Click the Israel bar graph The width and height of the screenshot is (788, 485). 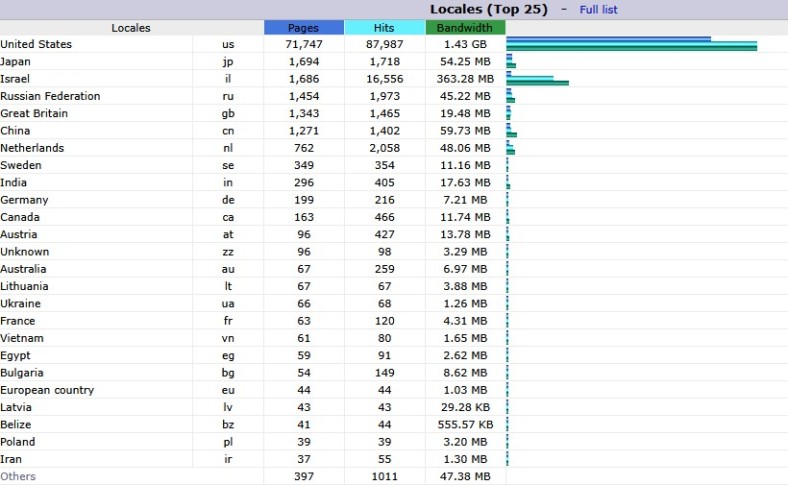tap(537, 79)
